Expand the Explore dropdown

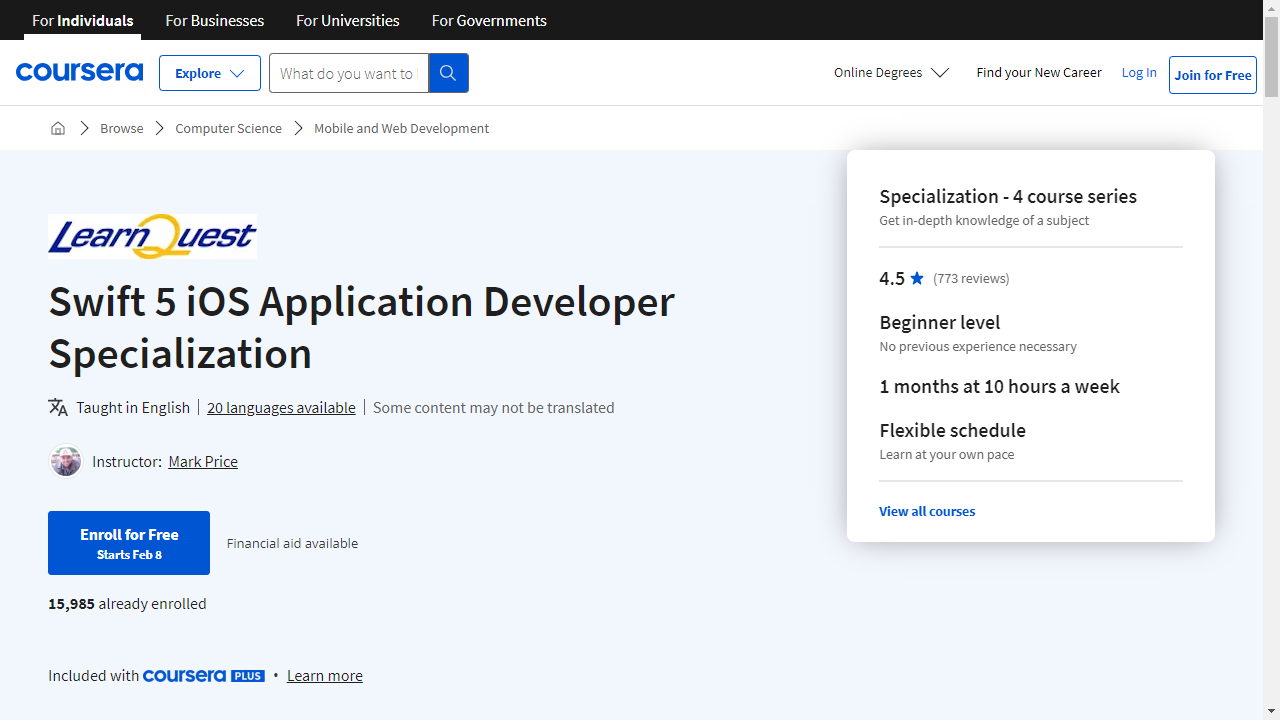[x=210, y=73]
